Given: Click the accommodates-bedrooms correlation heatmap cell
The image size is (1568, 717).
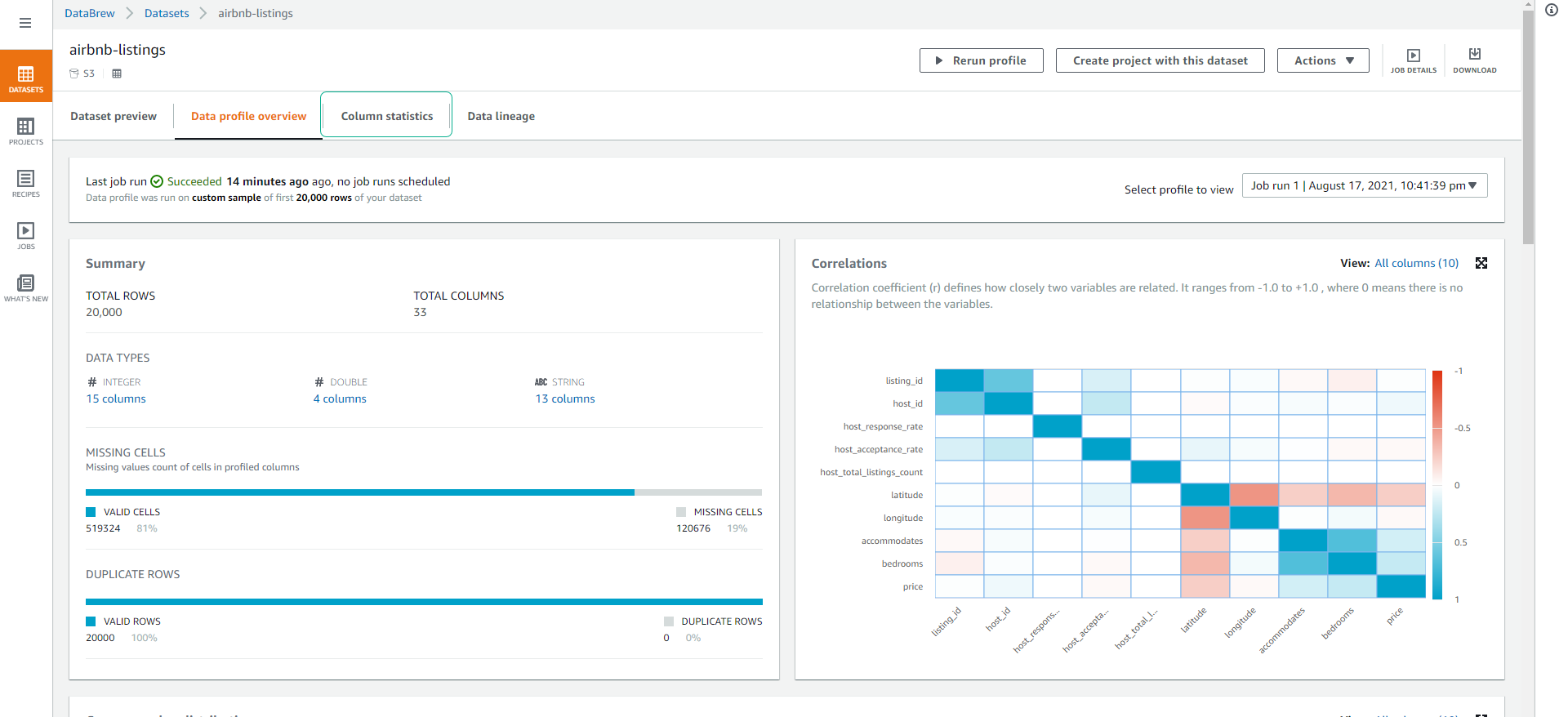Looking at the screenshot, I should click(1352, 541).
